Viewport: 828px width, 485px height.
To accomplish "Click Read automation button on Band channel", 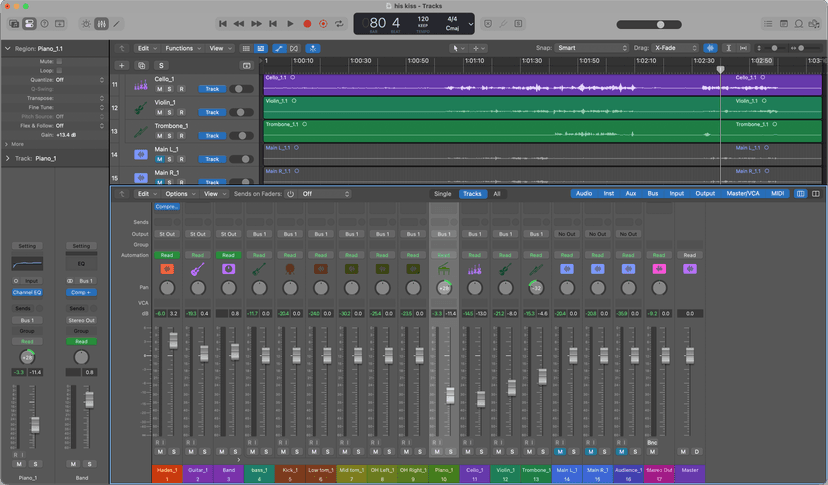I will [228, 255].
